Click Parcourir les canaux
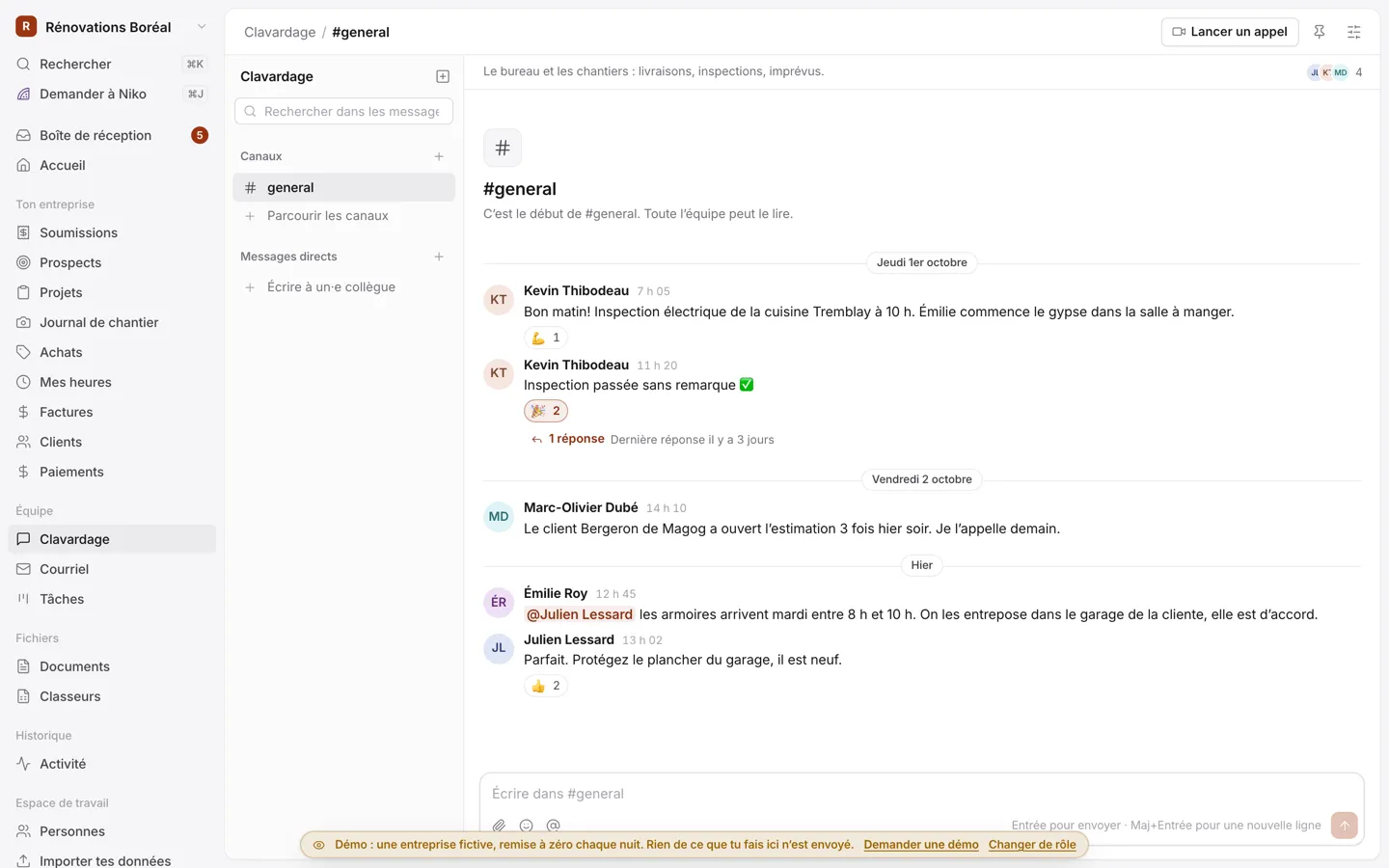 pos(343,216)
